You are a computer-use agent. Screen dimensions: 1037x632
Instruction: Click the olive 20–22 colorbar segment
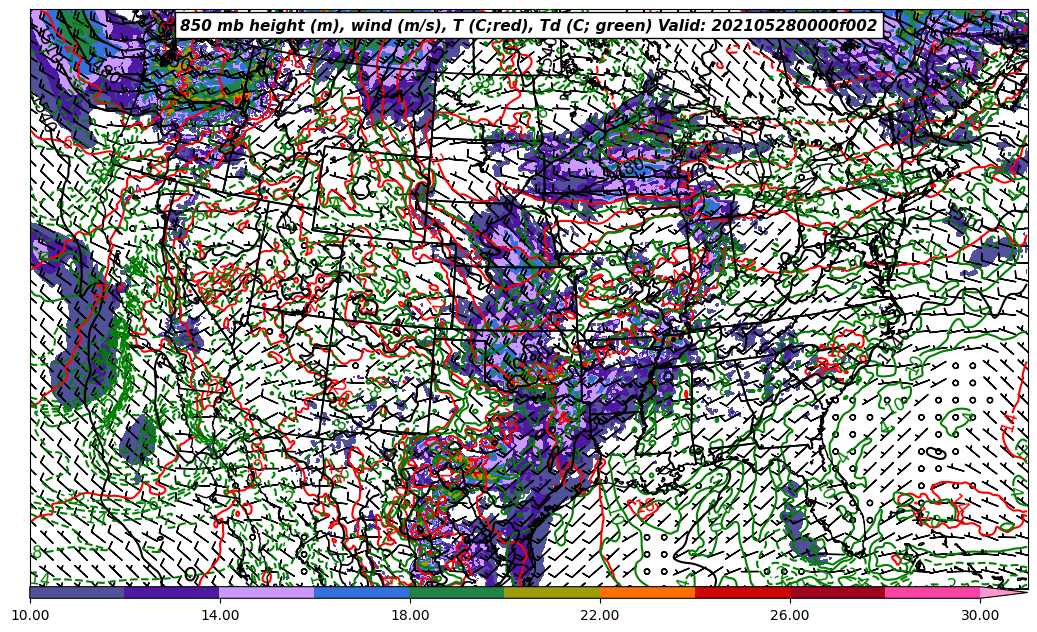click(552, 592)
